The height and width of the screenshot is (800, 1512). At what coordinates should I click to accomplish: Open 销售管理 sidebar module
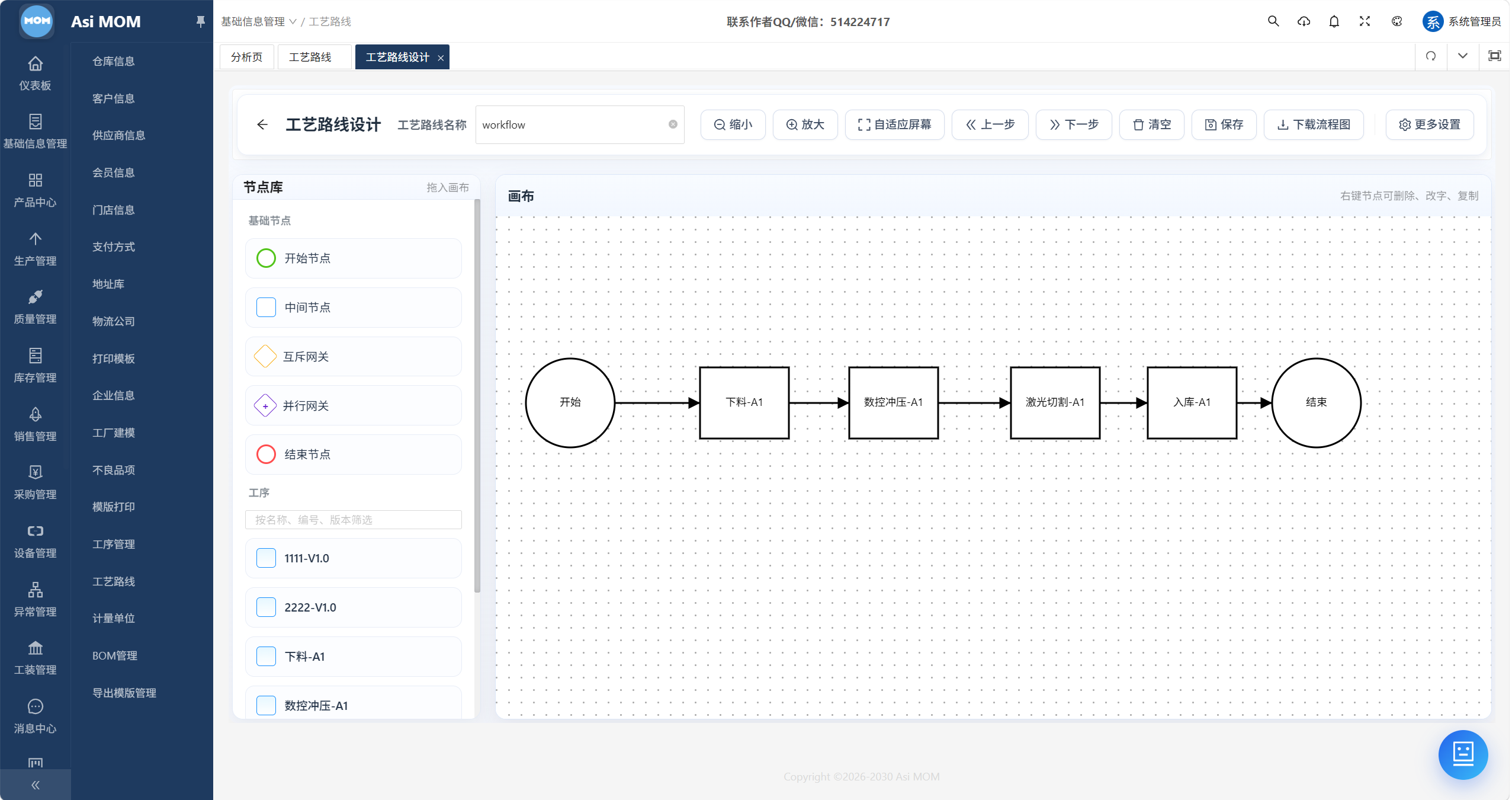pos(35,424)
